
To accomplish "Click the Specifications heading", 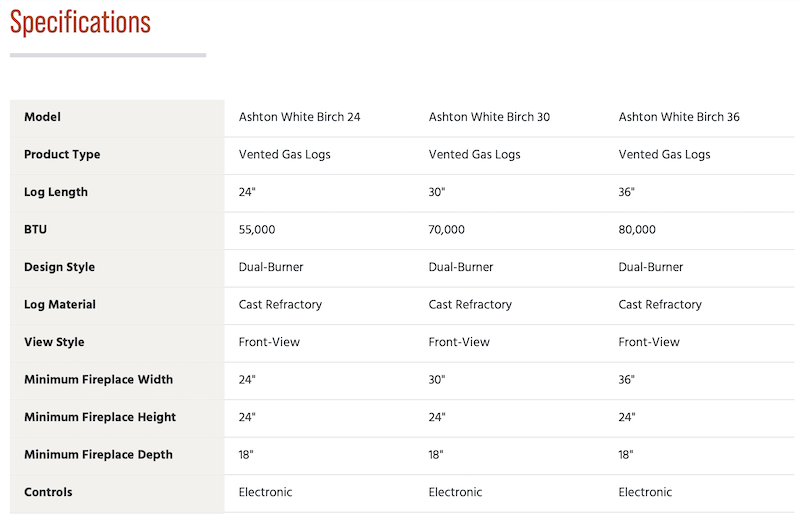I will (x=80, y=22).
